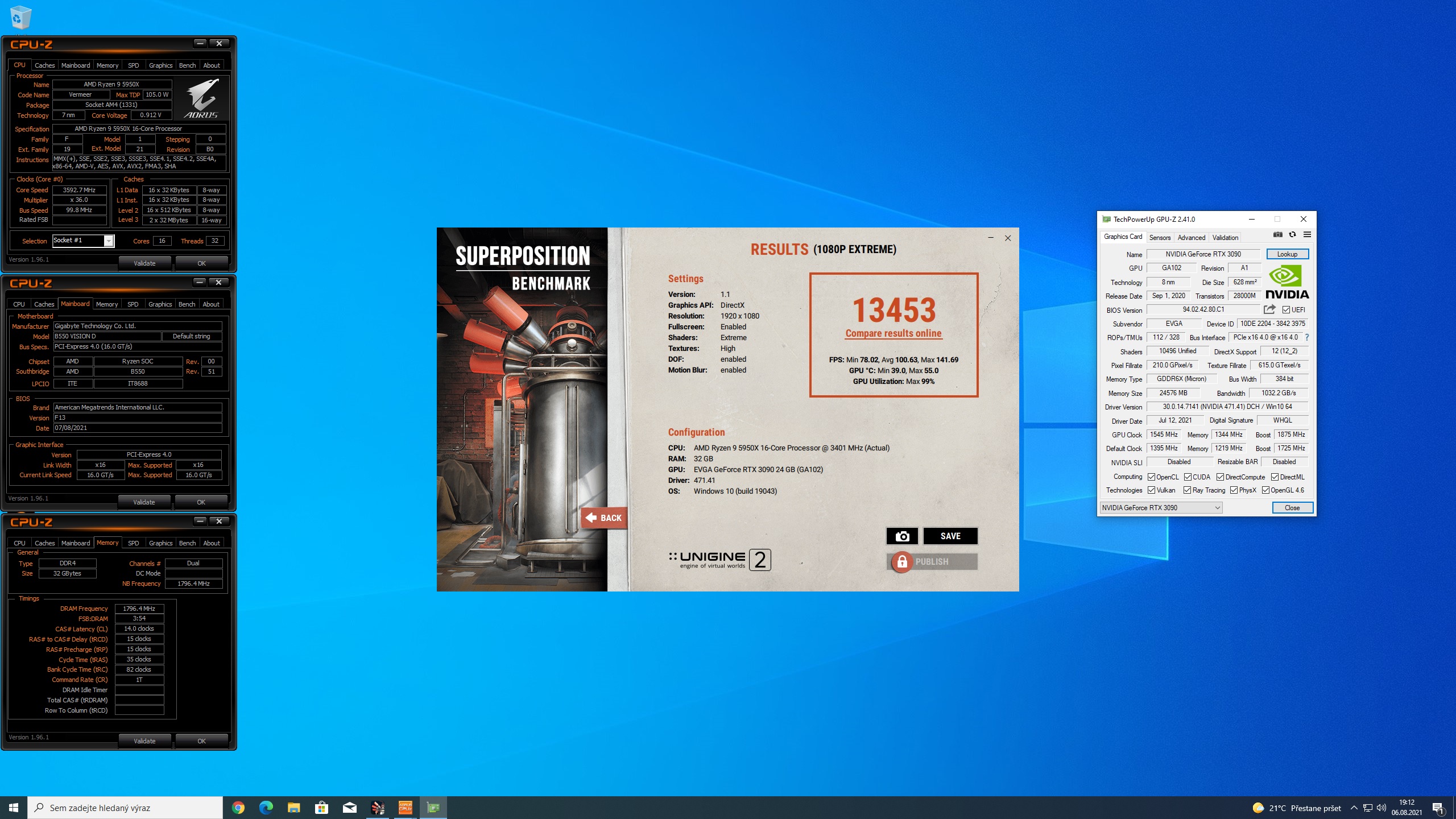Open Bench tab in bottom CPU-Z window
This screenshot has width=1456, height=819.
pyautogui.click(x=187, y=543)
